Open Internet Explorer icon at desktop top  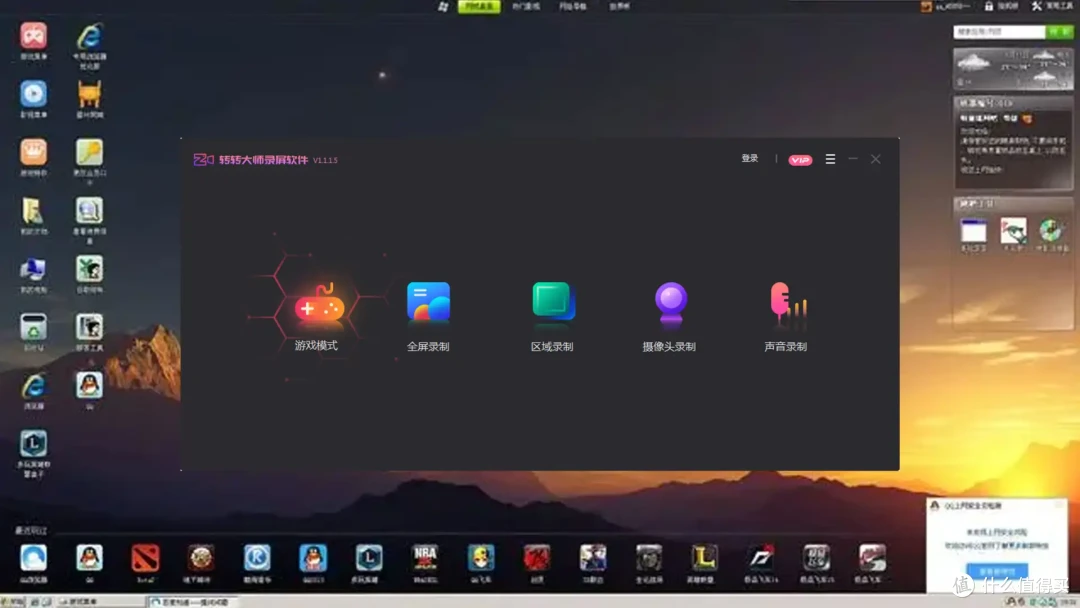click(90, 36)
